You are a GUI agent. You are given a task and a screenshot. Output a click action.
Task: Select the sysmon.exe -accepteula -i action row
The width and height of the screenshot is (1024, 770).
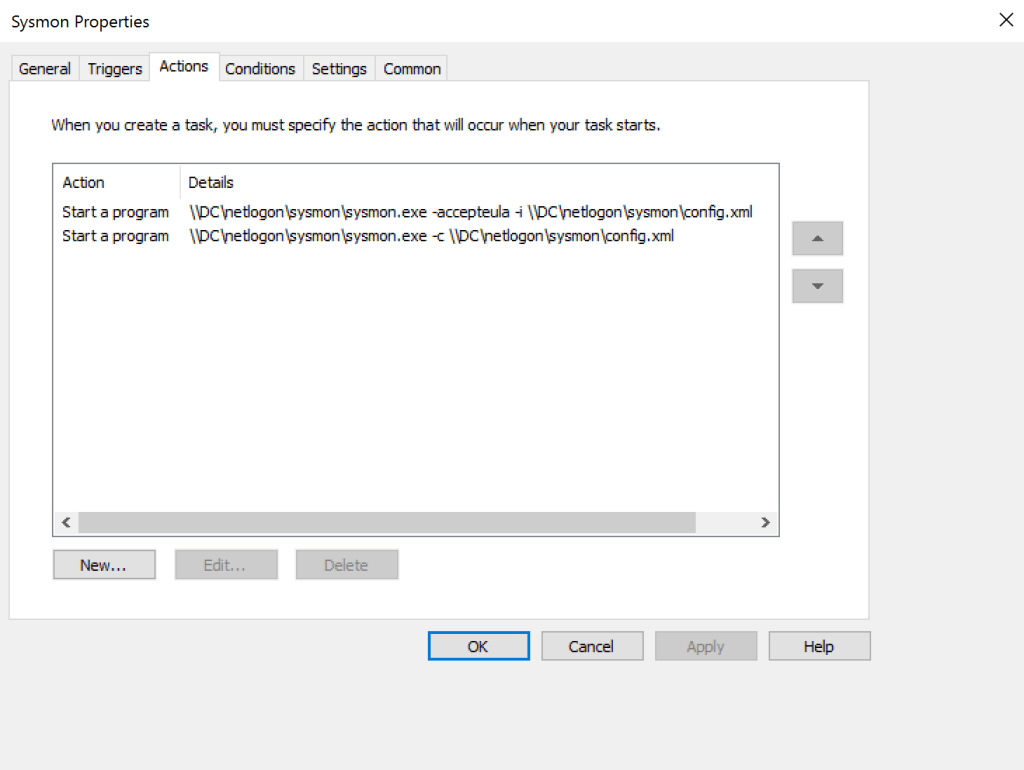400,212
